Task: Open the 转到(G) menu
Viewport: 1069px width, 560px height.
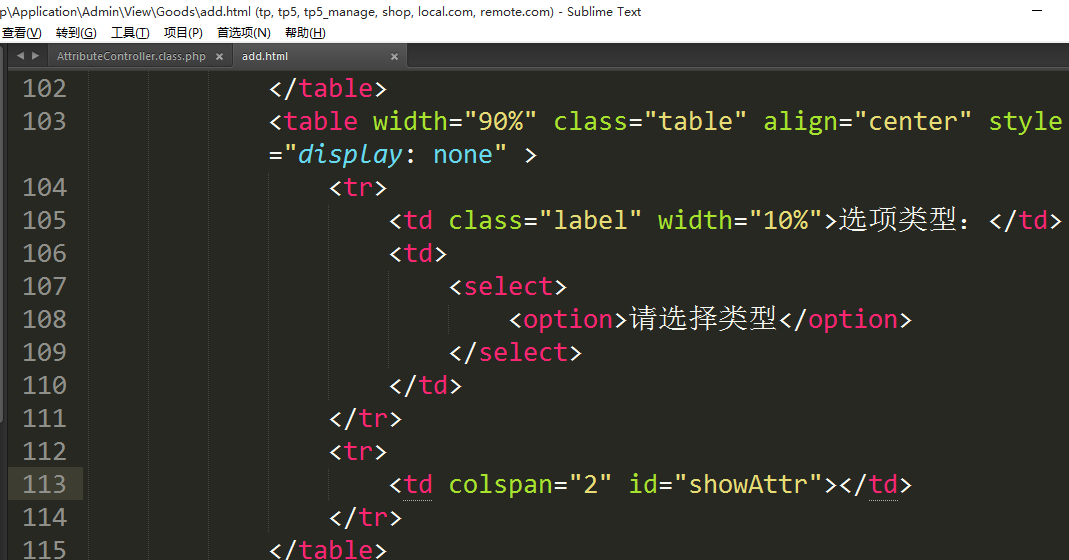Action: coord(76,33)
